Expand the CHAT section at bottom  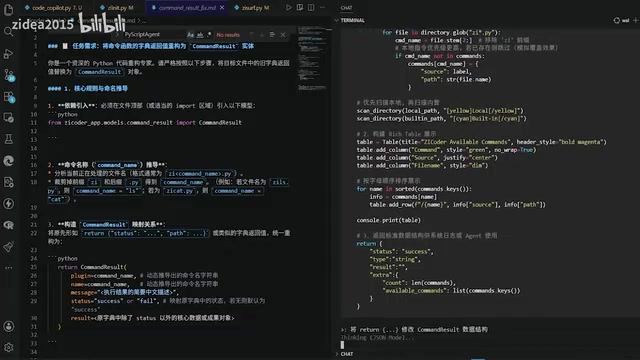click(x=336, y=354)
